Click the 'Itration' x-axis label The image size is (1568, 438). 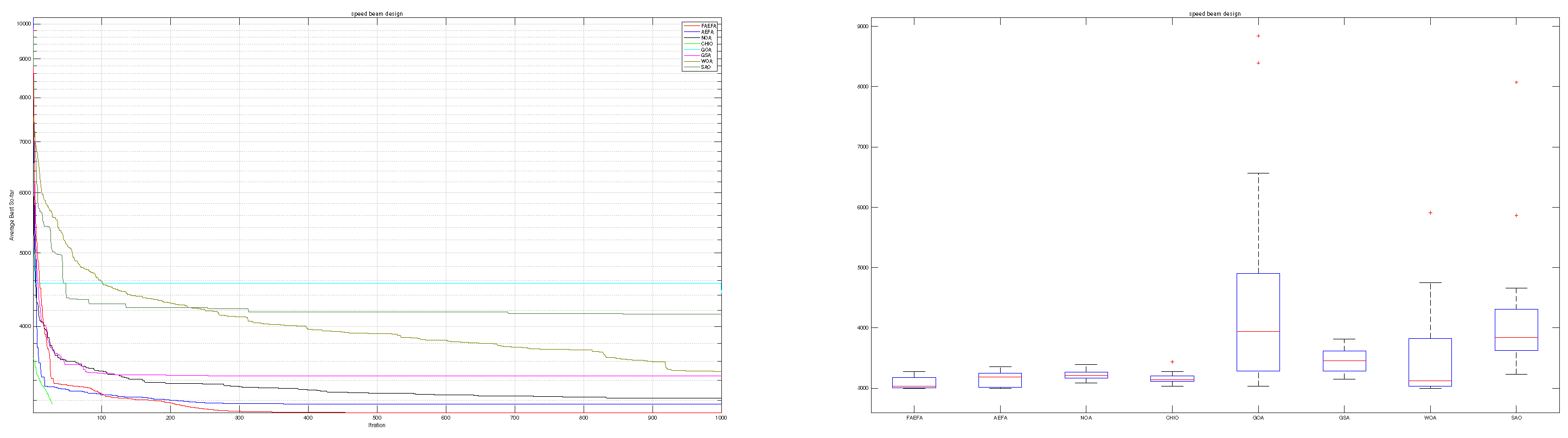coord(377,425)
